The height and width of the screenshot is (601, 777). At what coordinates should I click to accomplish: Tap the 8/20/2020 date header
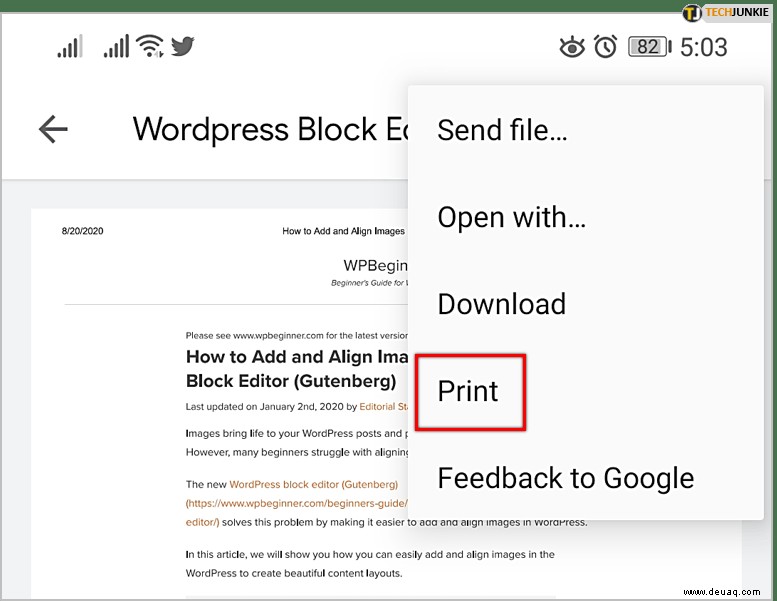(82, 231)
